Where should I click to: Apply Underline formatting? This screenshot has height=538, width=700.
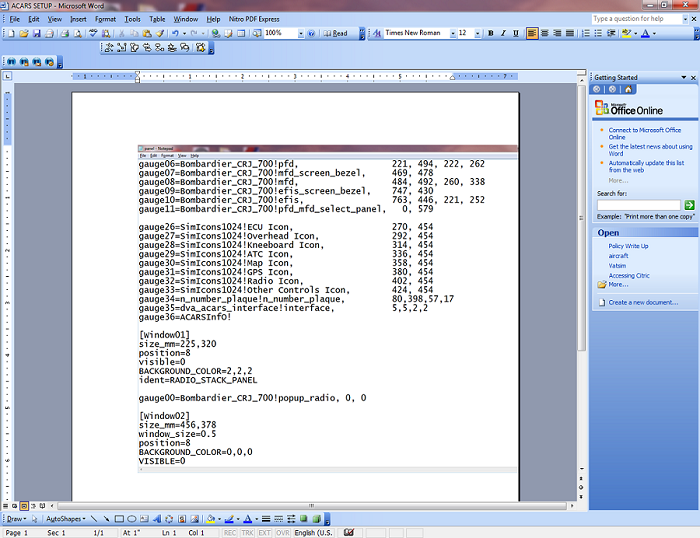click(x=516, y=33)
